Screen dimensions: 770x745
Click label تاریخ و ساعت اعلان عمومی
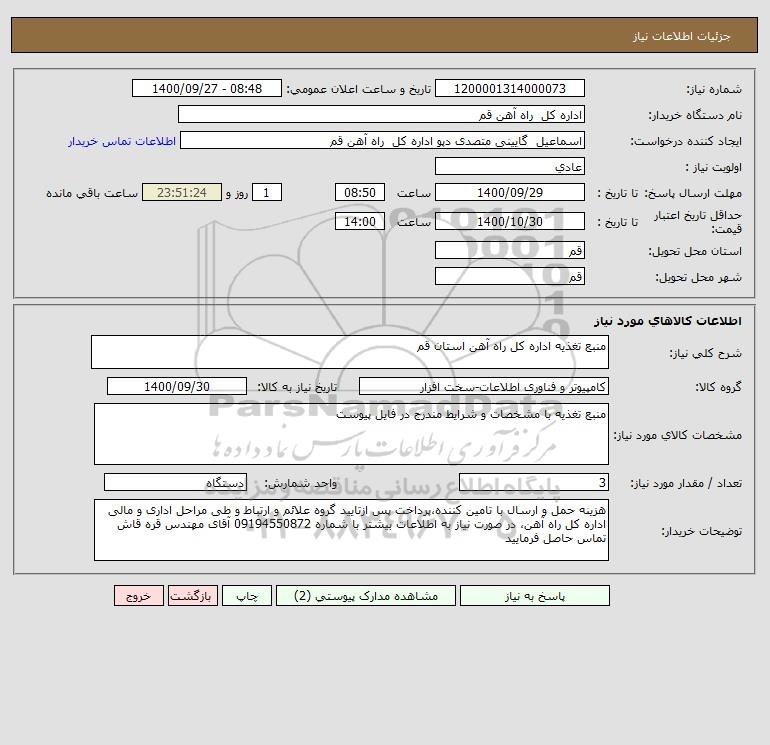point(358,89)
